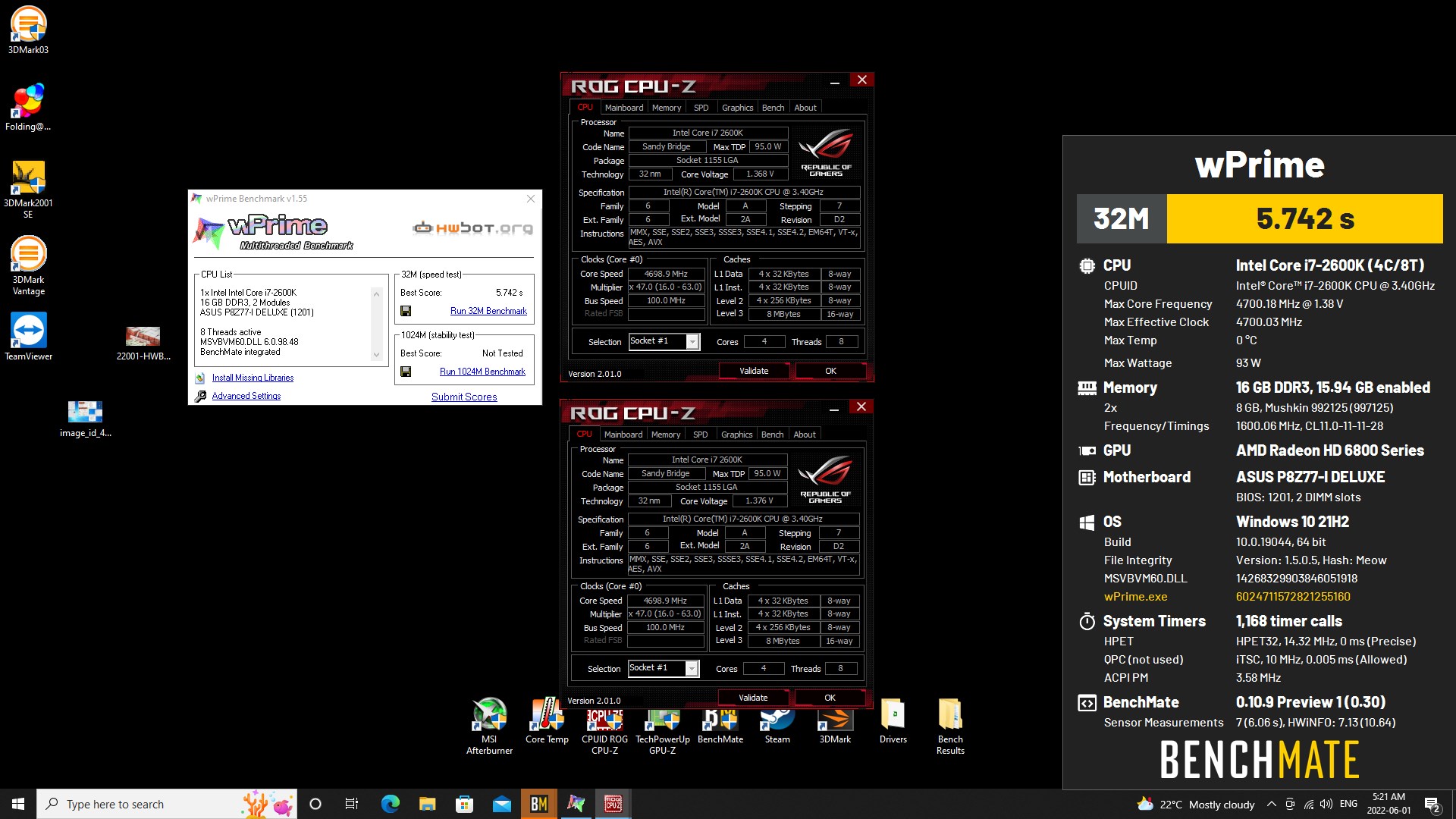Open the Mail app from the taskbar

click(x=501, y=804)
